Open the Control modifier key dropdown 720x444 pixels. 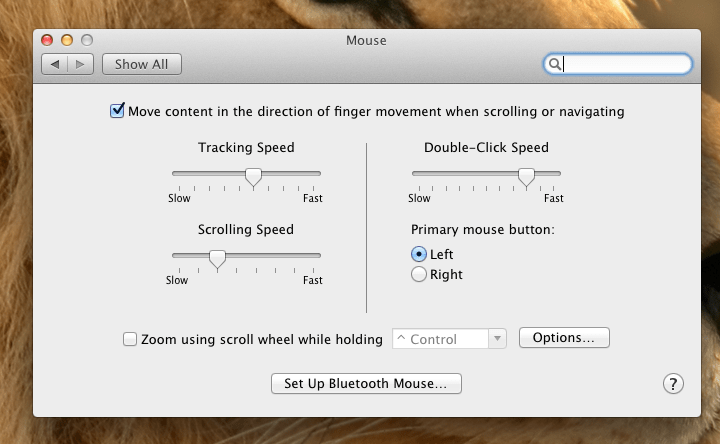coord(451,339)
